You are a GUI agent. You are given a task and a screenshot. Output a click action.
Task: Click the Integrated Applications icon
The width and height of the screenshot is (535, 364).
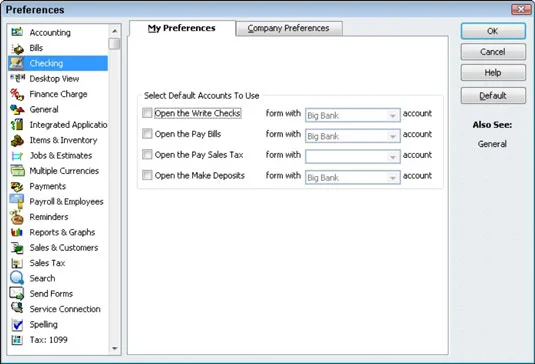click(17, 125)
